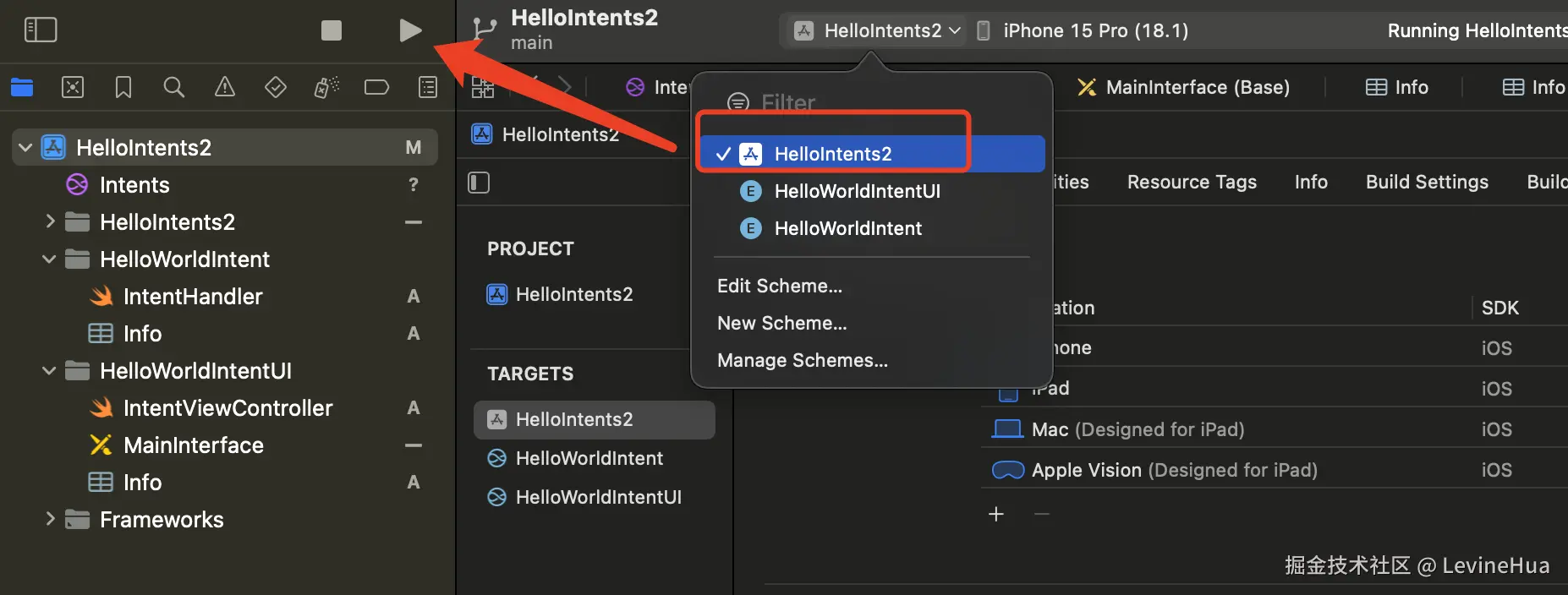Switch to the Build Settings tab
The width and height of the screenshot is (1568, 595).
1426,182
